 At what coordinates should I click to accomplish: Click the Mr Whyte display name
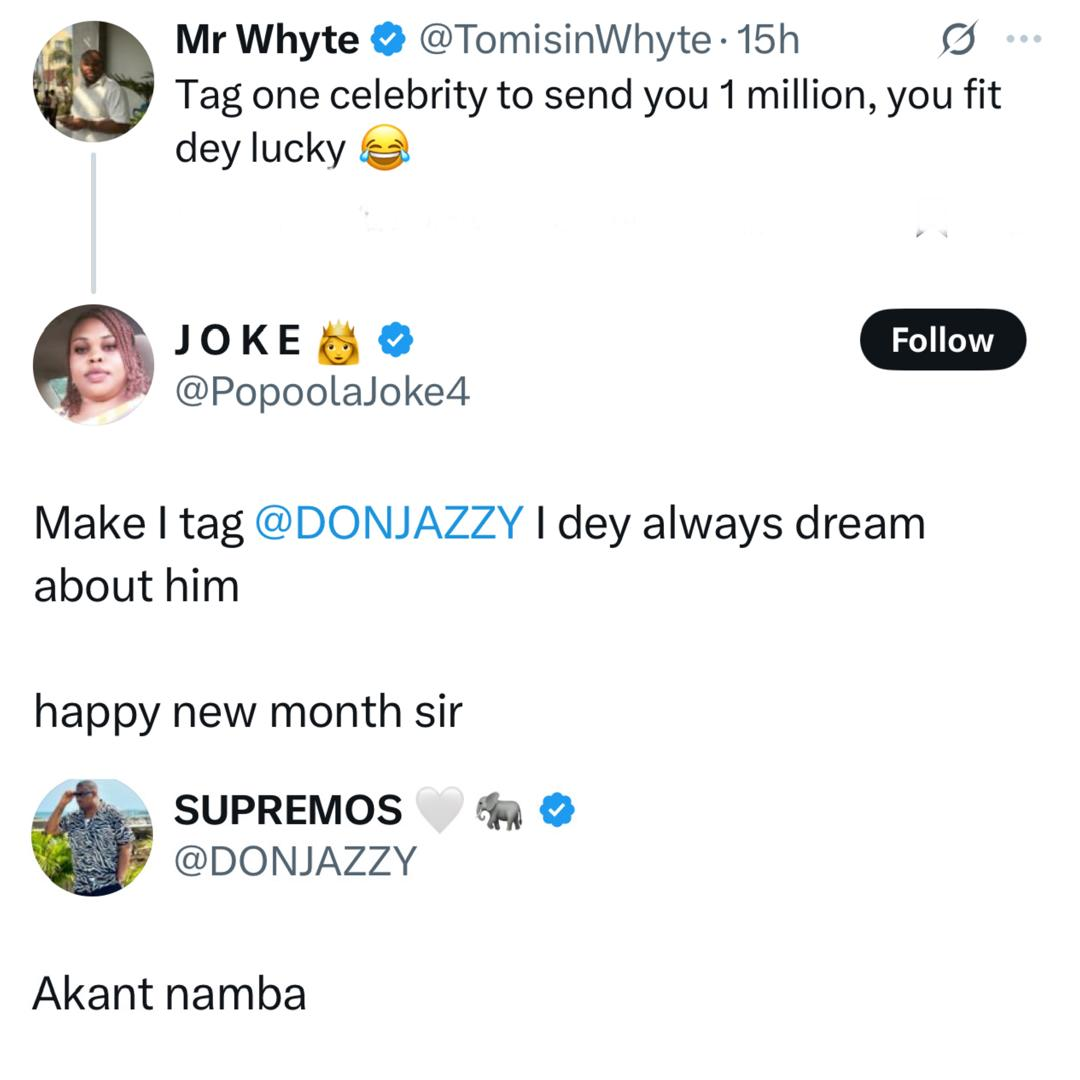tap(266, 40)
